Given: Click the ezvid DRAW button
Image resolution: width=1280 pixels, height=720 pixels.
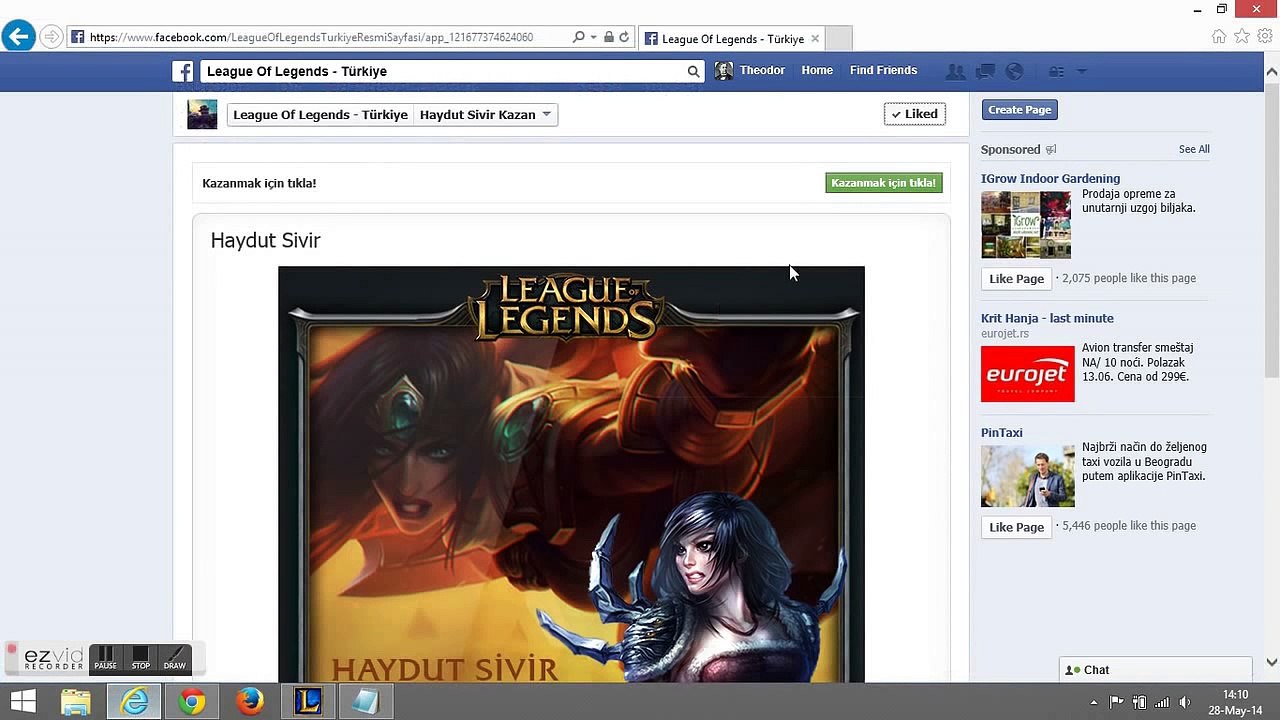Looking at the screenshot, I should 175,659.
